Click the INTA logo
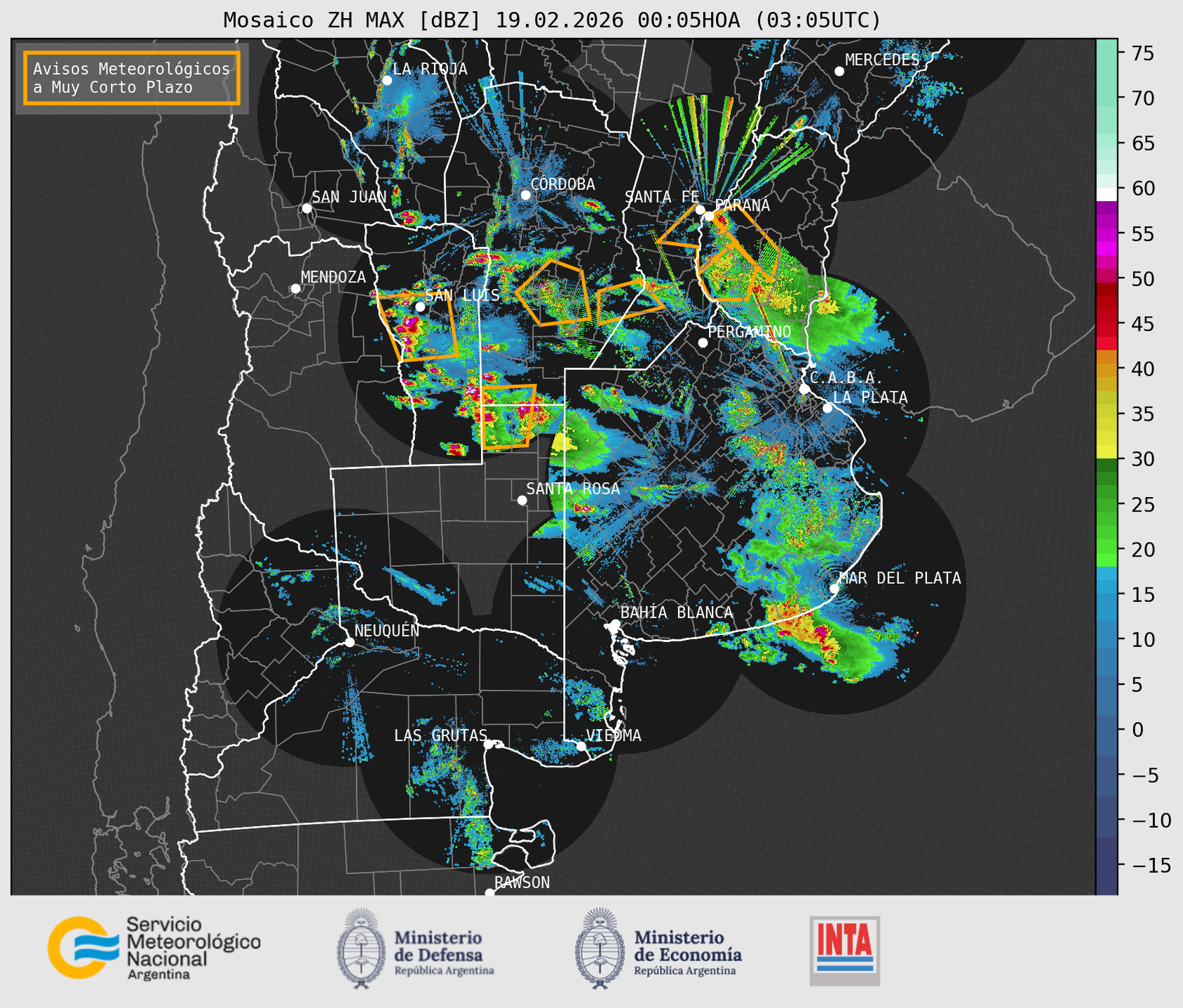Image resolution: width=1183 pixels, height=1008 pixels. 844,951
